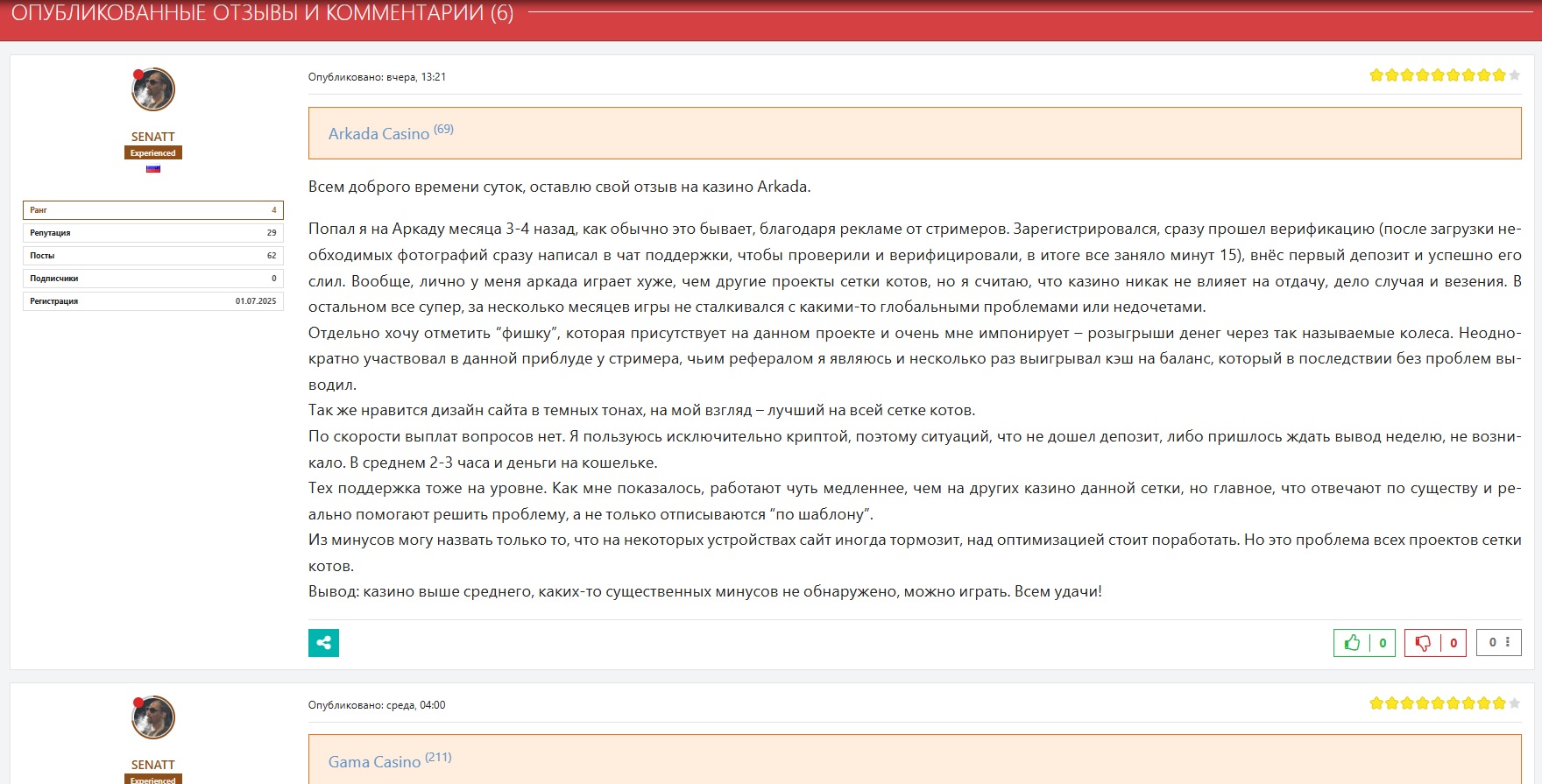1542x784 pixels.
Task: Open the Gama Casino link
Action: click(x=374, y=762)
